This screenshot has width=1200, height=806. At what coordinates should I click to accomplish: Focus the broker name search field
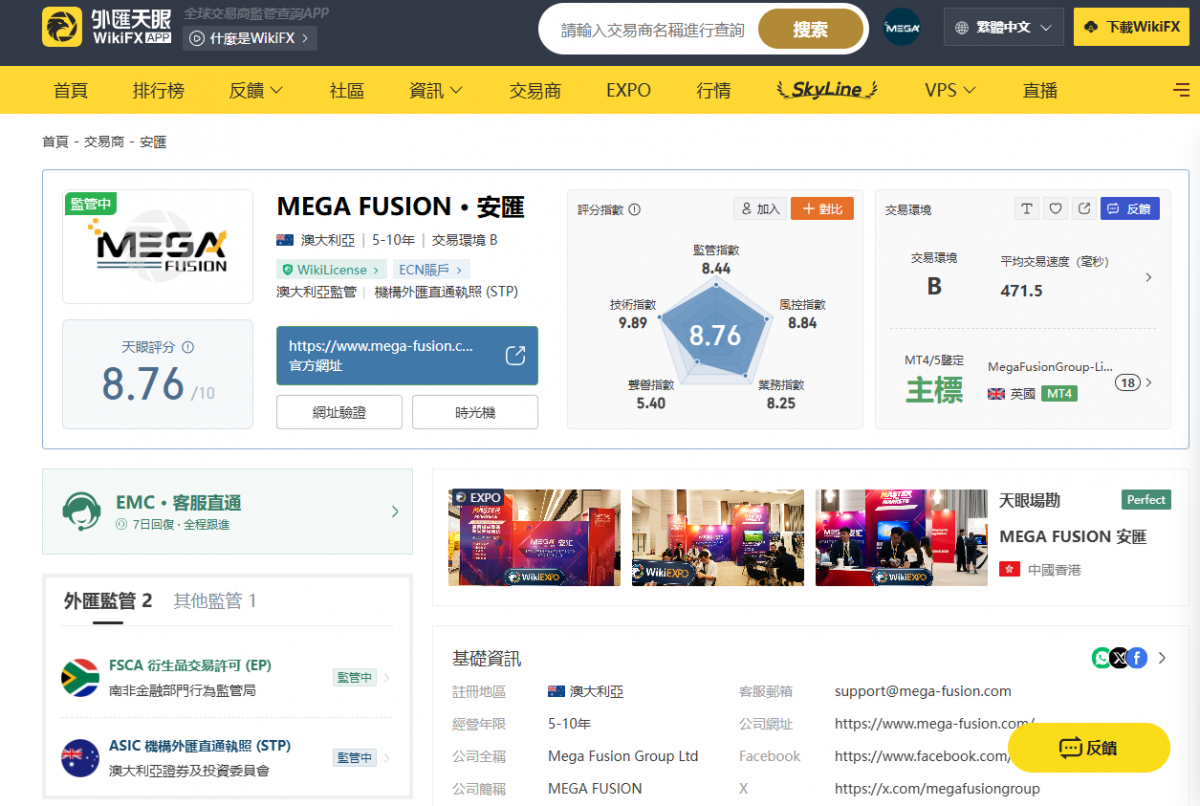coord(652,30)
